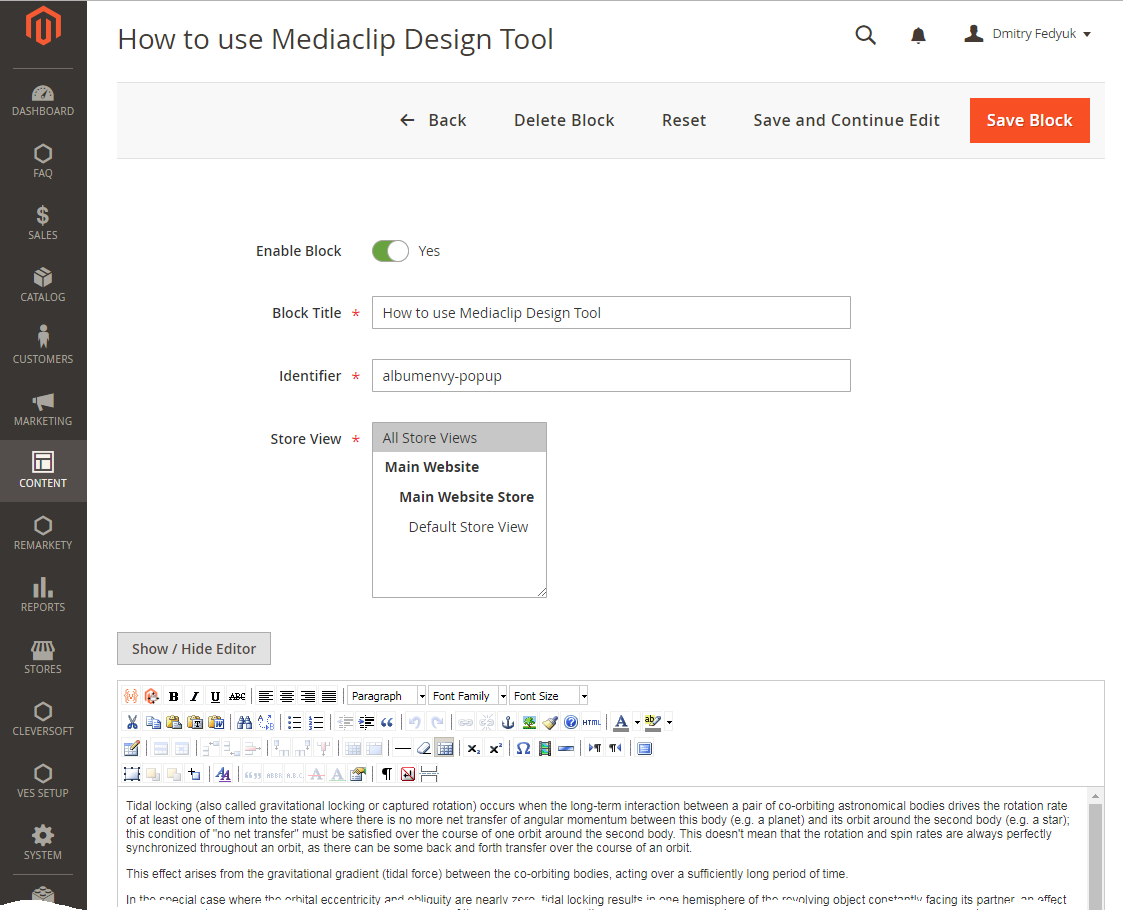Open the Font Size dropdown
1124x911 pixels.
pyautogui.click(x=549, y=696)
